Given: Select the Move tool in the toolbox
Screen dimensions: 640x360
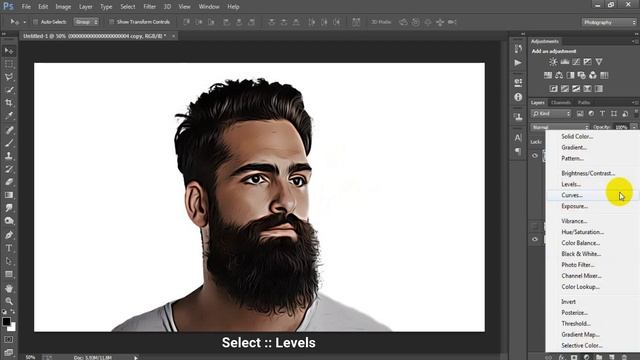Looking at the screenshot, I should 9,51.
